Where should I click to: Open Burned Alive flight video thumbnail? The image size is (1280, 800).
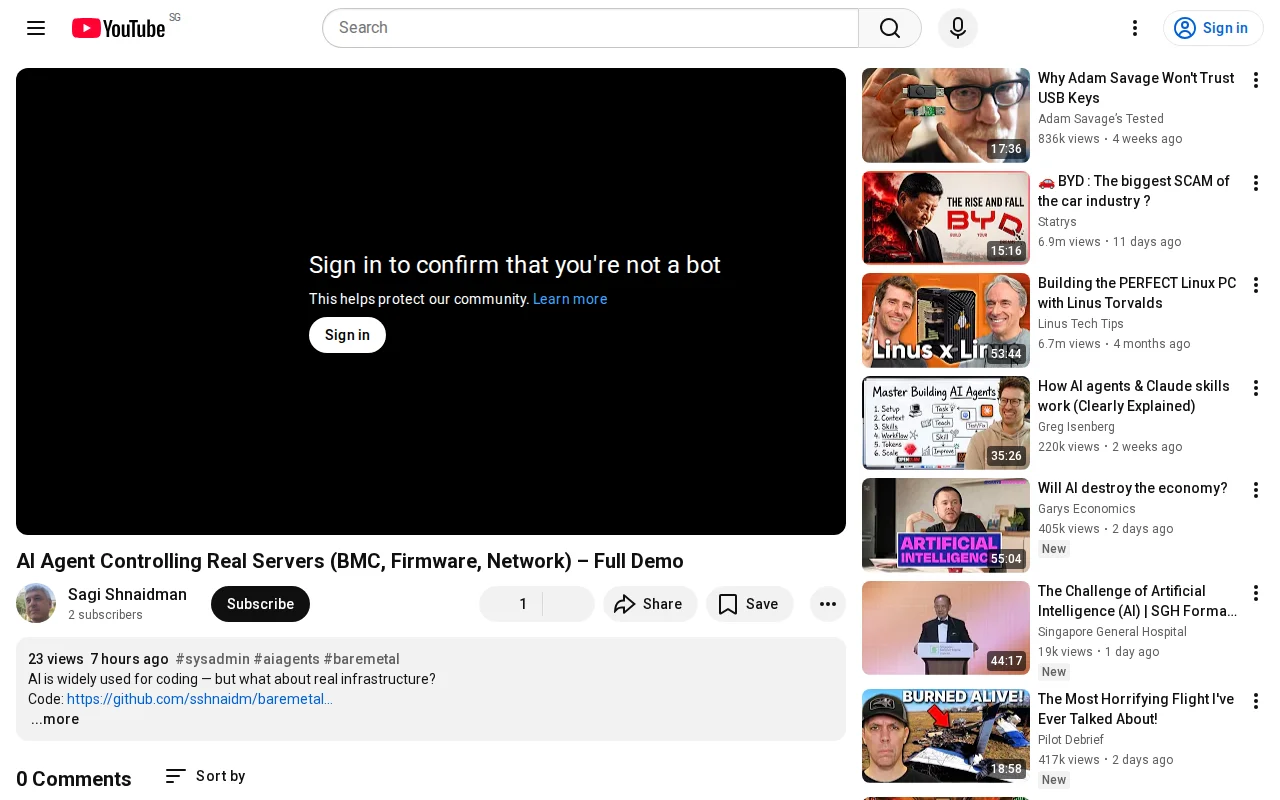coord(946,736)
